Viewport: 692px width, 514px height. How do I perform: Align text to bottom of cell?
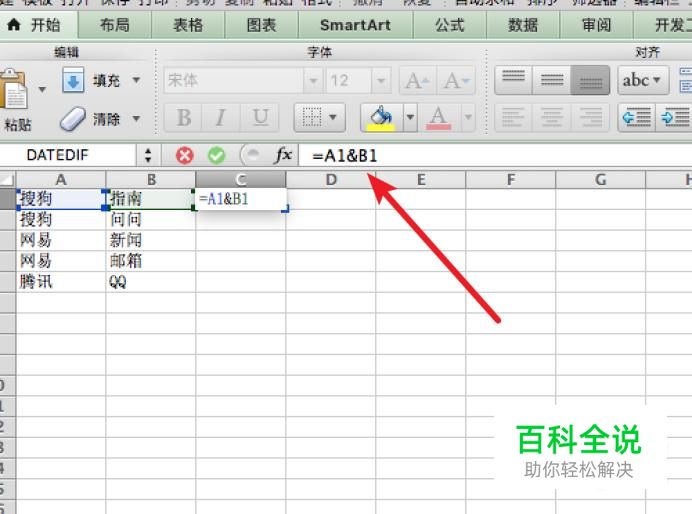pyautogui.click(x=590, y=80)
